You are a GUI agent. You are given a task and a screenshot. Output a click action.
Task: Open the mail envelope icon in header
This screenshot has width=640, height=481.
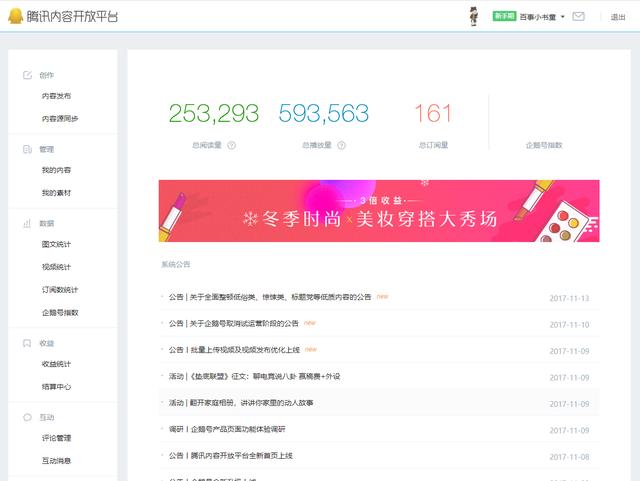pyautogui.click(x=578, y=16)
